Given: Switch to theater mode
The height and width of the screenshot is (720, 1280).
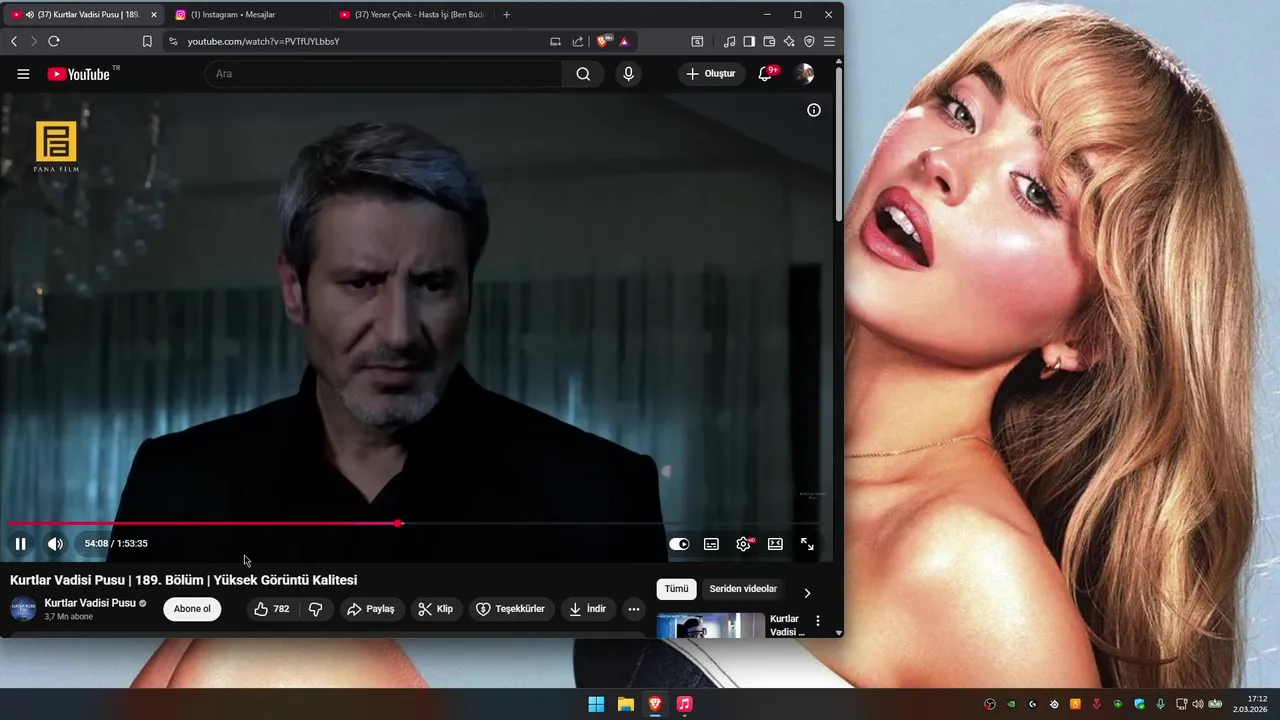Looking at the screenshot, I should click(775, 544).
